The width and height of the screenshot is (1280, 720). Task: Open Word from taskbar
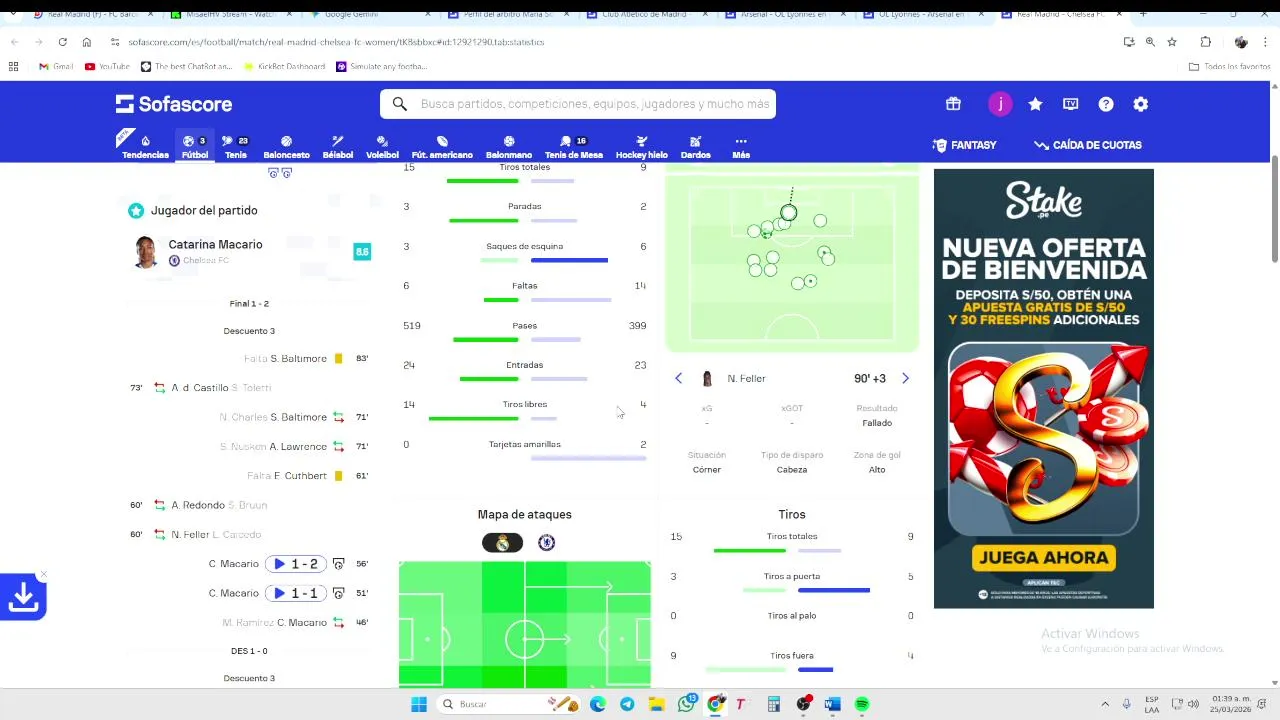click(x=832, y=704)
